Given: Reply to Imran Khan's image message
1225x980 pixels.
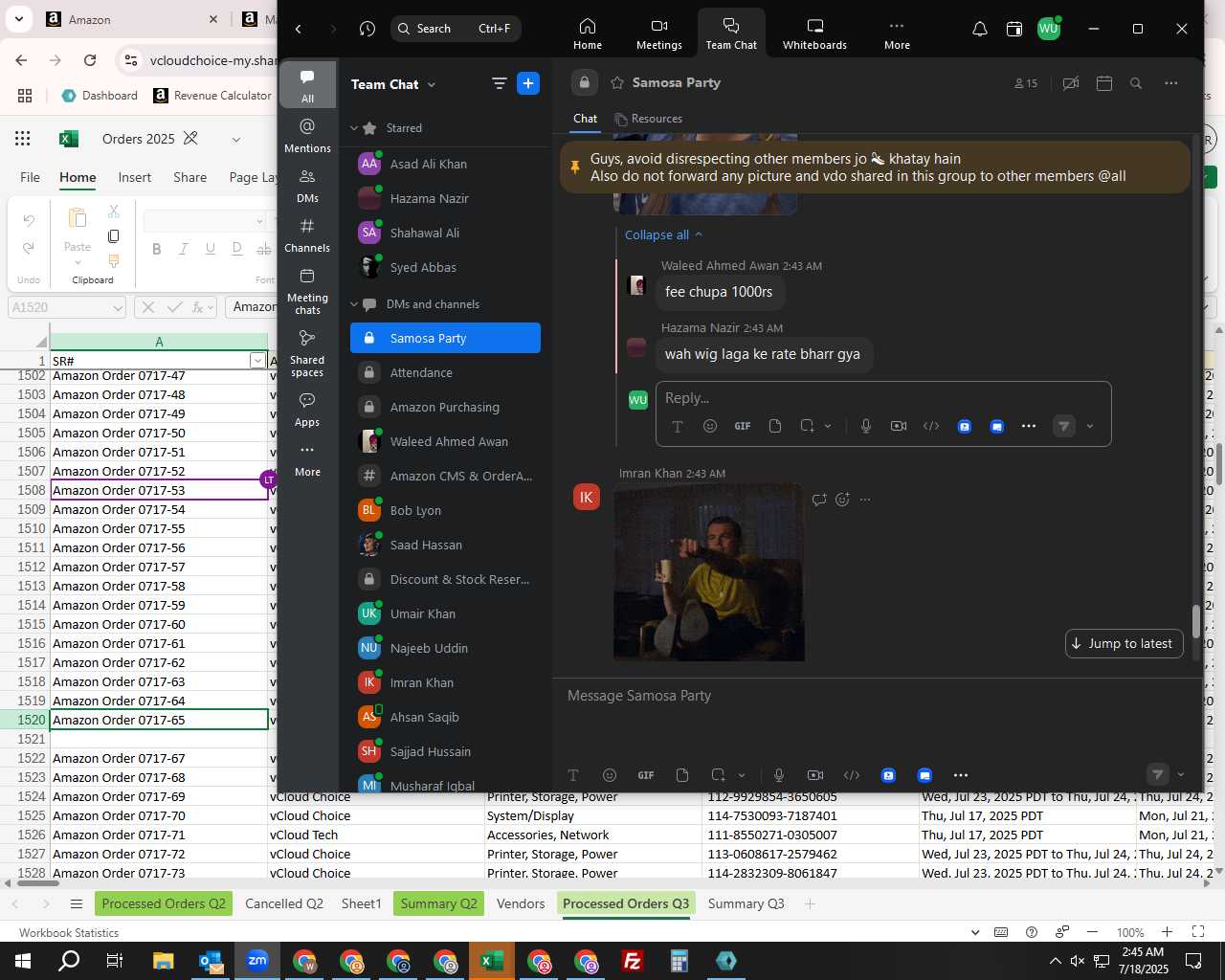Looking at the screenshot, I should pos(819,500).
